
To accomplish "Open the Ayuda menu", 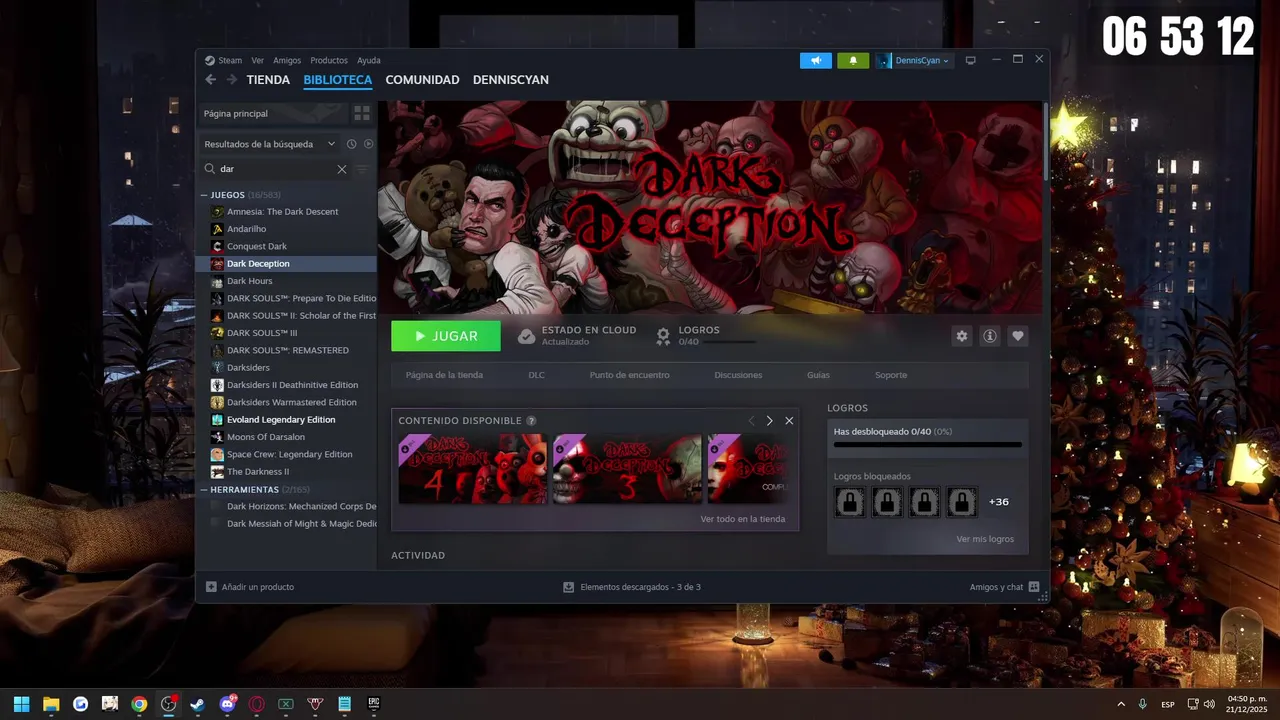I will 369,60.
